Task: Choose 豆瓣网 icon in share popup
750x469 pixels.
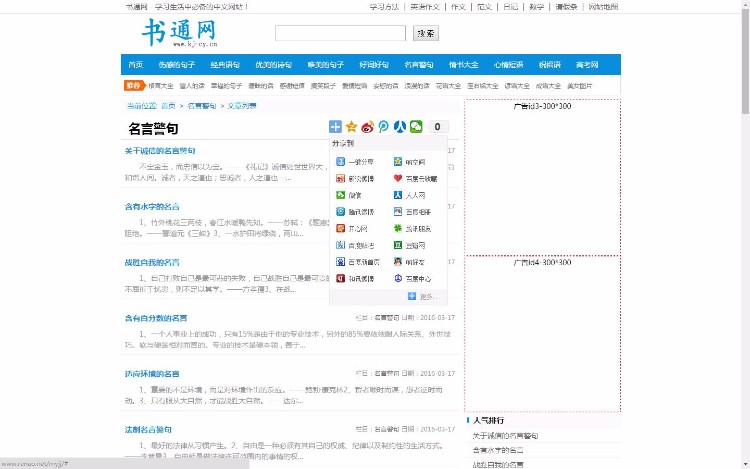Action: (x=398, y=245)
